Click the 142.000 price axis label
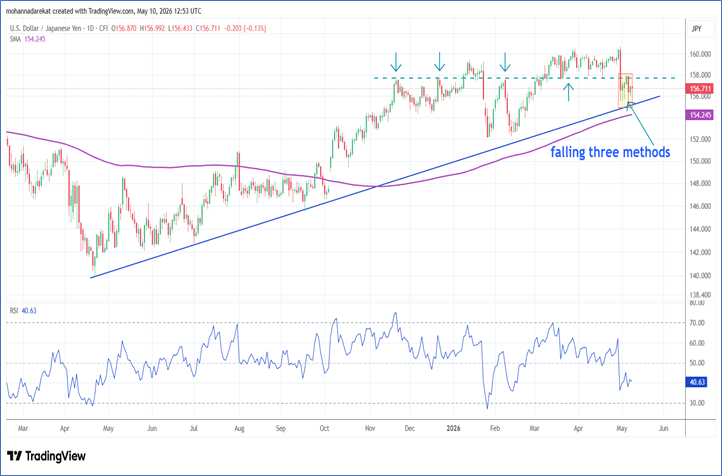 coord(700,252)
